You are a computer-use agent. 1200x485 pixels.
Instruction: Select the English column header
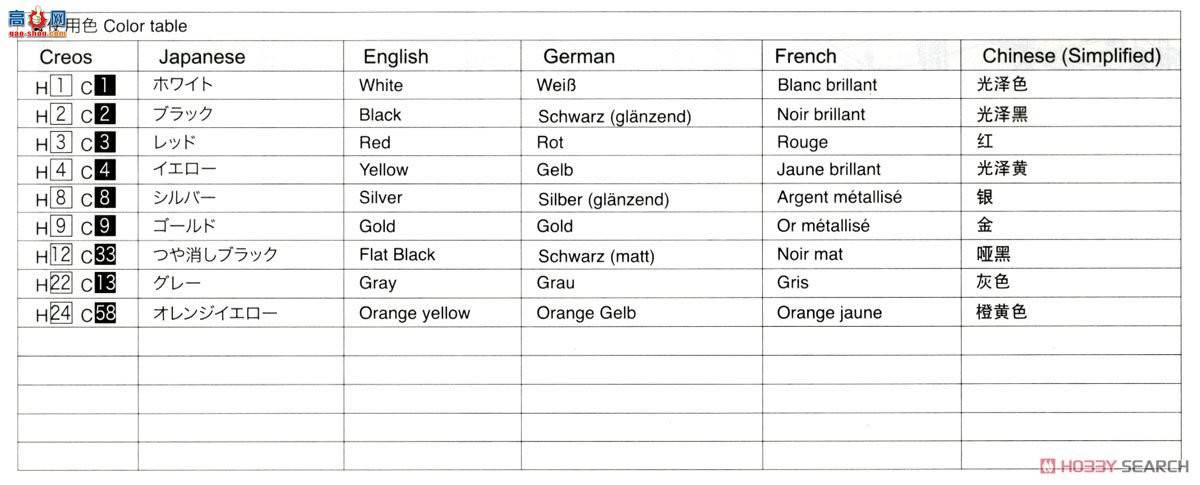(x=395, y=57)
